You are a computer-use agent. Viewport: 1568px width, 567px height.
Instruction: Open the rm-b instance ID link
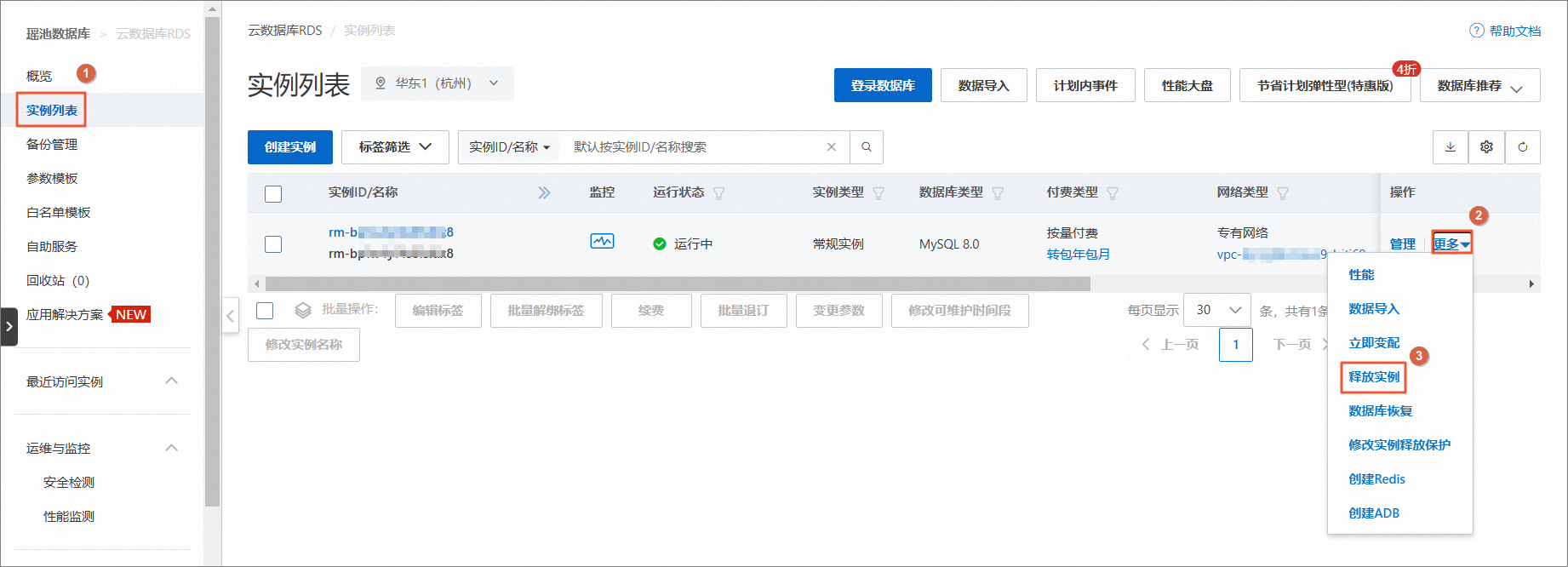[391, 232]
